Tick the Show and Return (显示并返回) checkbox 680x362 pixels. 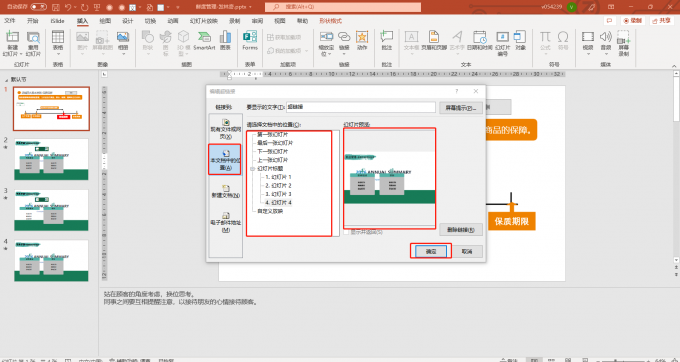(x=346, y=232)
